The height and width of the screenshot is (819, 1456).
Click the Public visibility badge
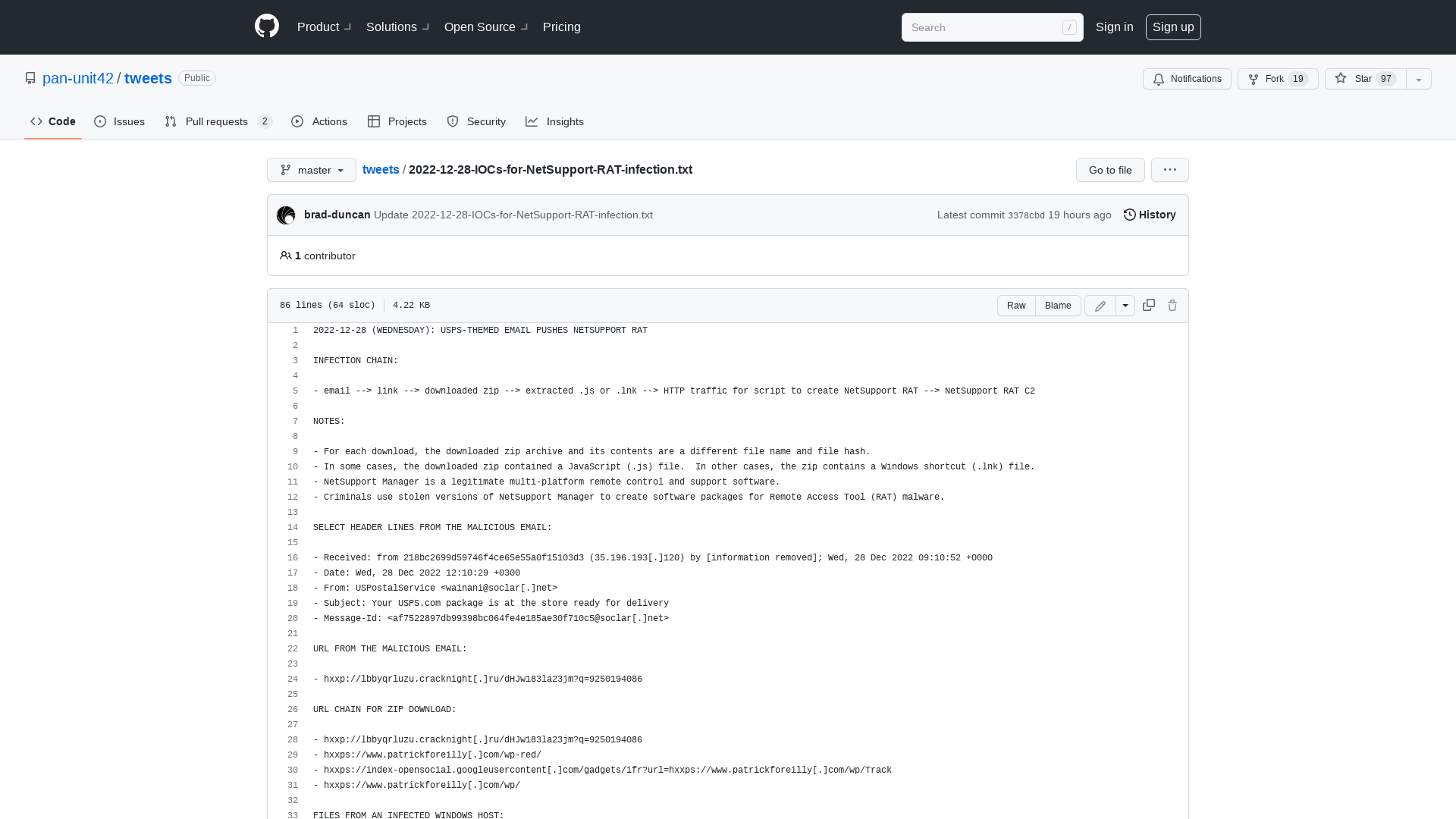[197, 78]
